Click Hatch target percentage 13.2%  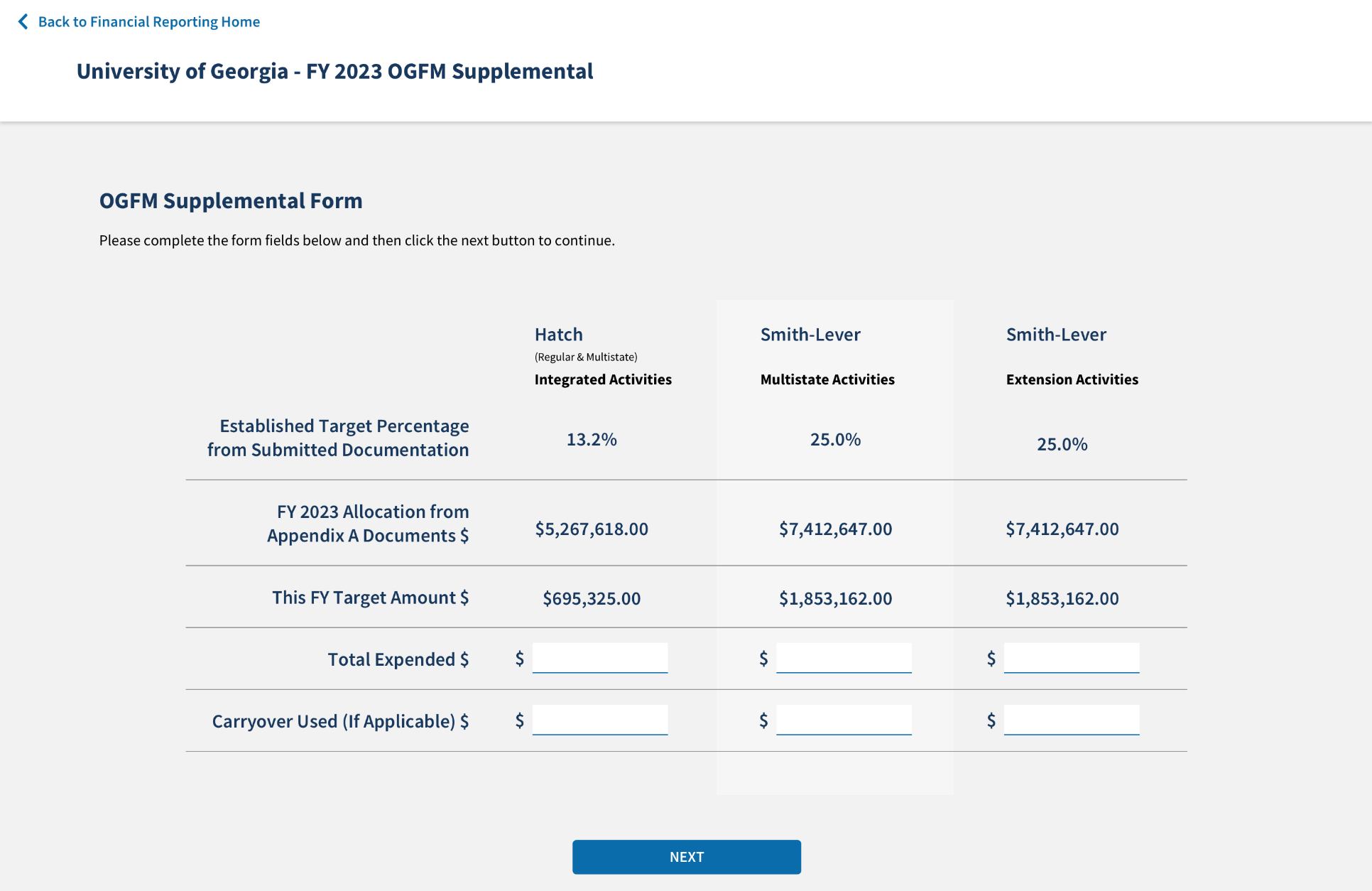point(591,440)
